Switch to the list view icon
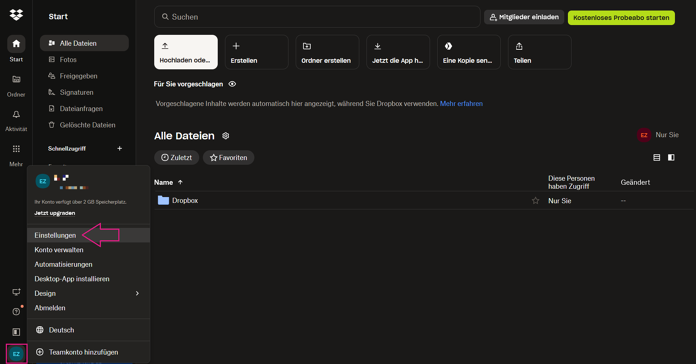Image resolution: width=696 pixels, height=364 pixels. (x=656, y=158)
